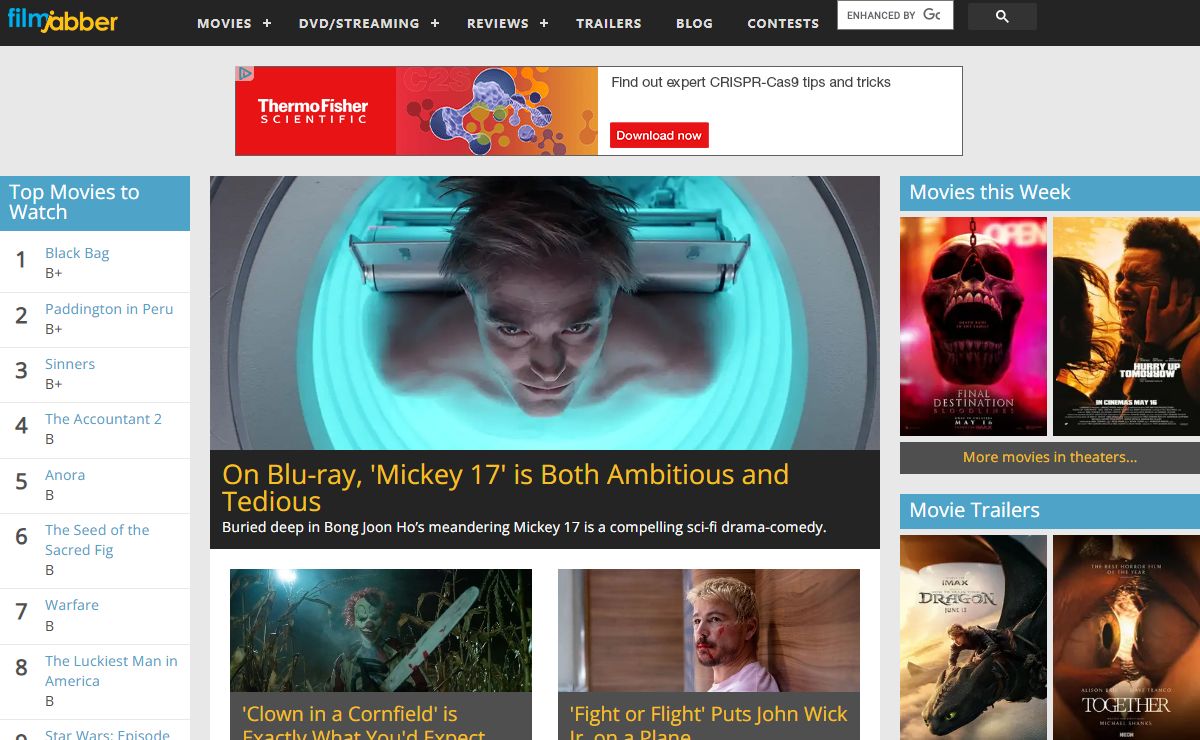Click the search magnifier button
The height and width of the screenshot is (740, 1200).
click(x=1002, y=16)
